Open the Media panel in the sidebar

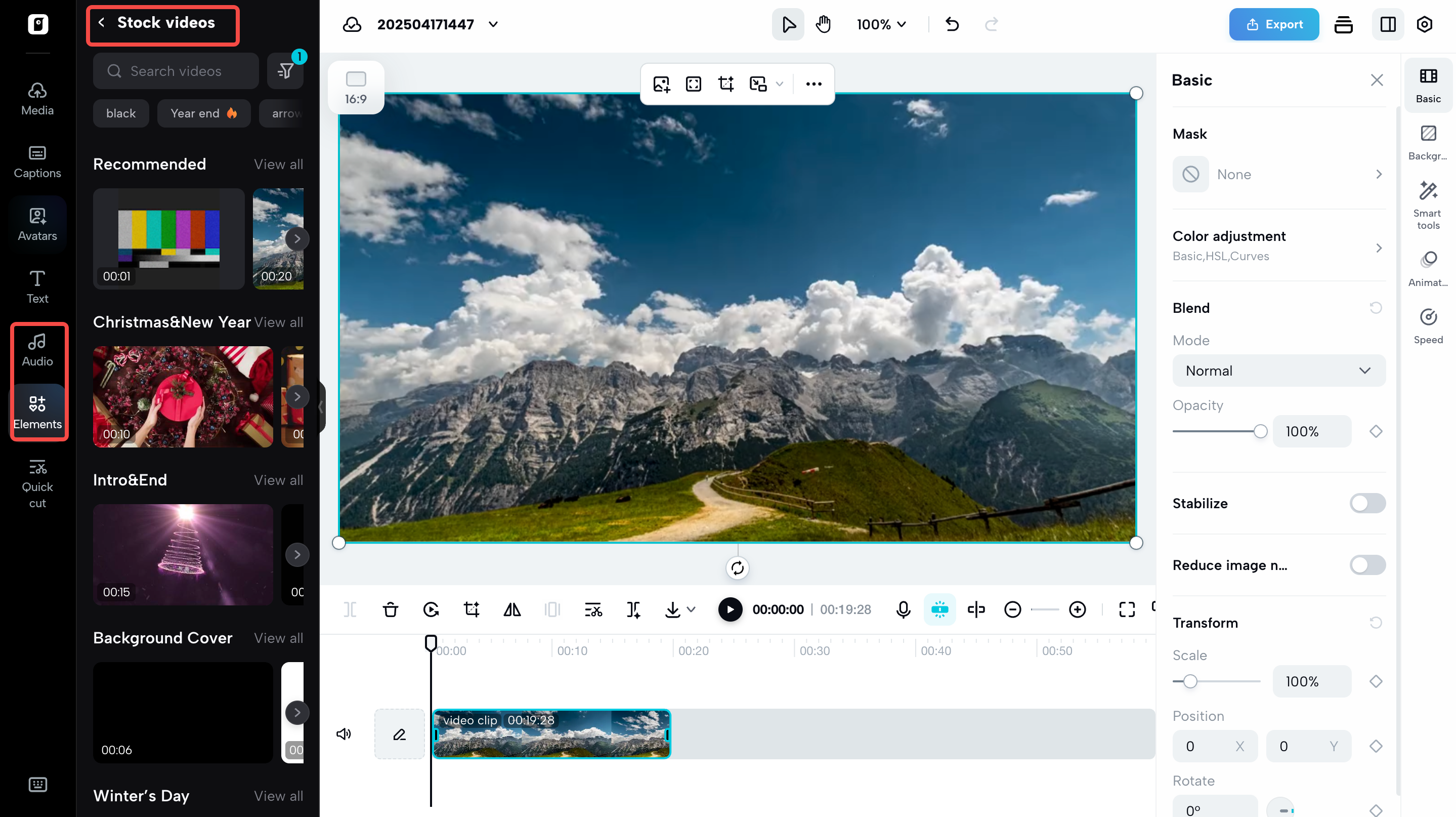pyautogui.click(x=37, y=98)
